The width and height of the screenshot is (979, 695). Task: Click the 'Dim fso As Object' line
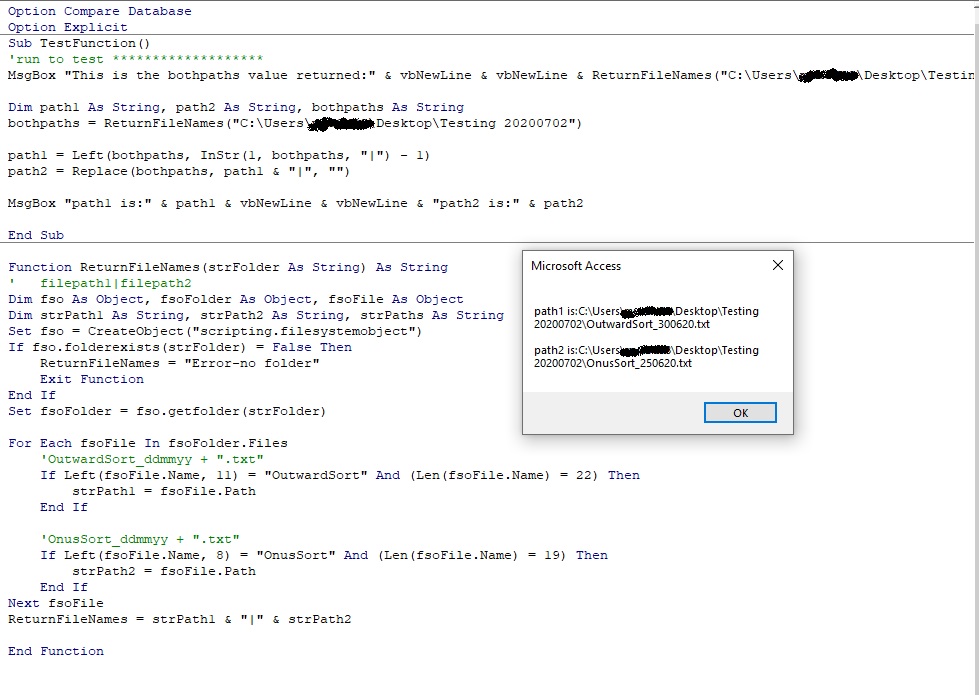tap(236, 299)
